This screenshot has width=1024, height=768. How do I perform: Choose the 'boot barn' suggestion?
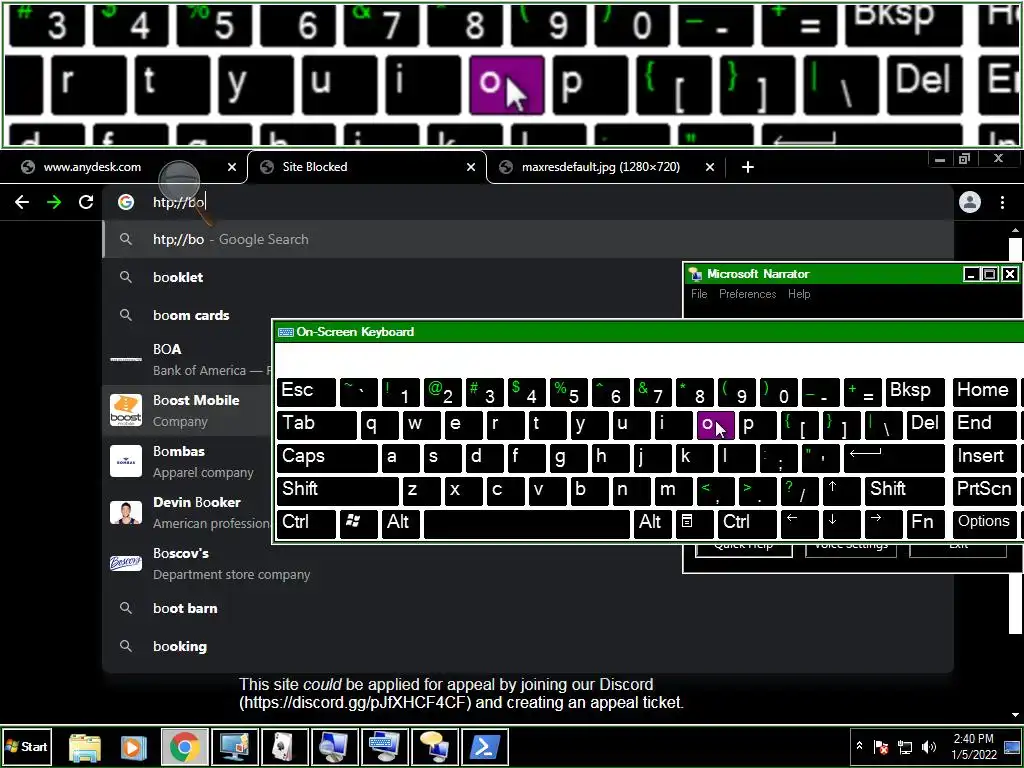(528, 608)
